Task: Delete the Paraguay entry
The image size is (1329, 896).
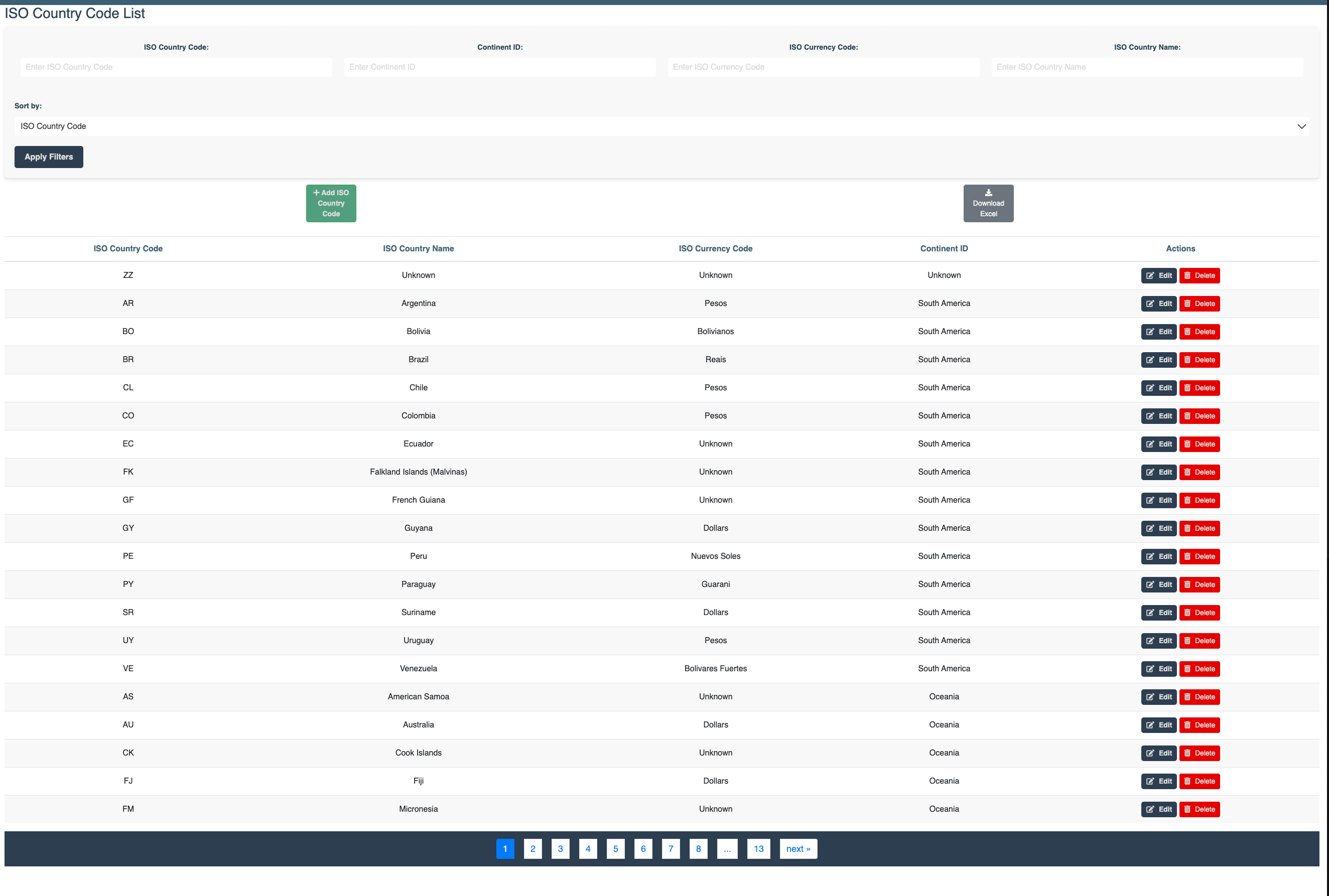Action: click(x=1199, y=584)
